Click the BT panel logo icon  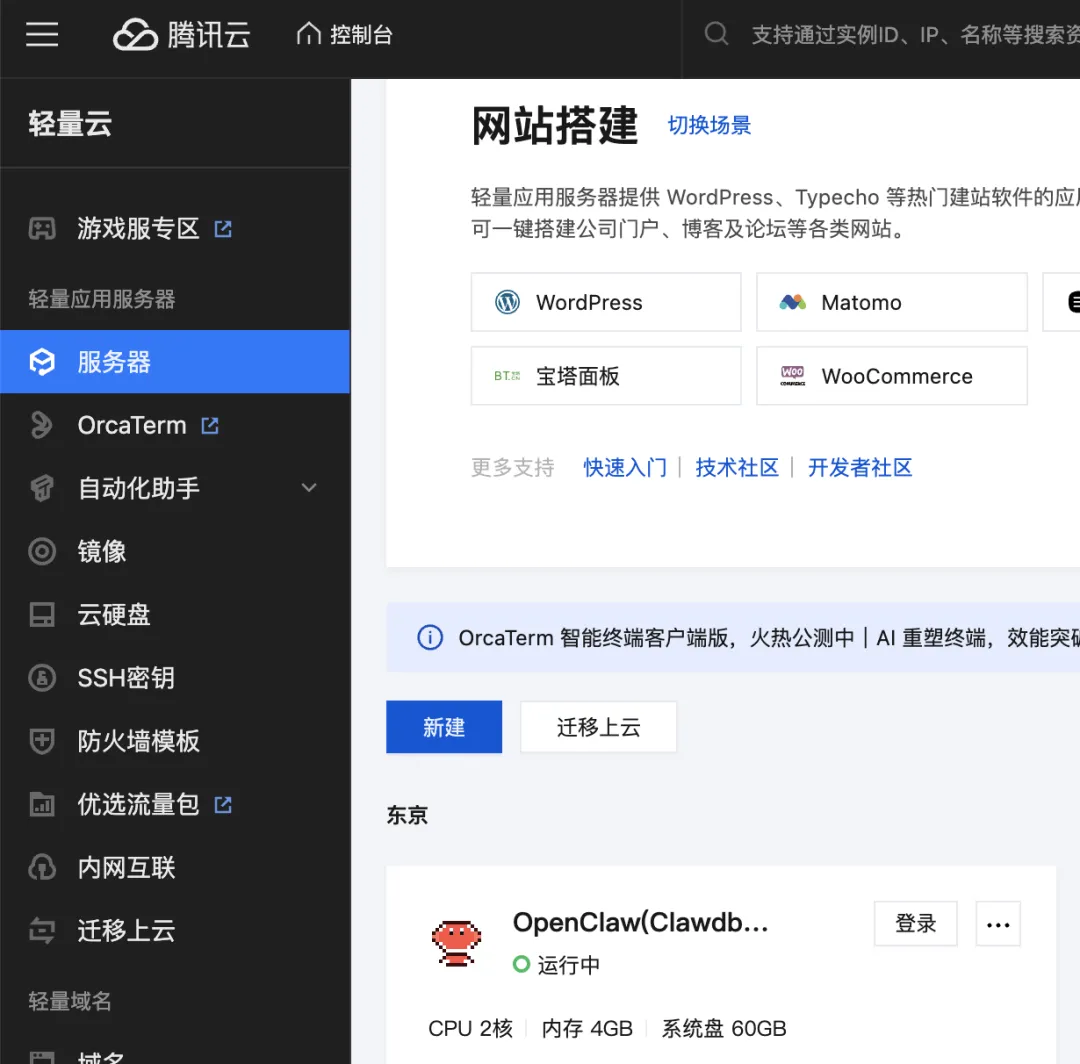(x=507, y=376)
